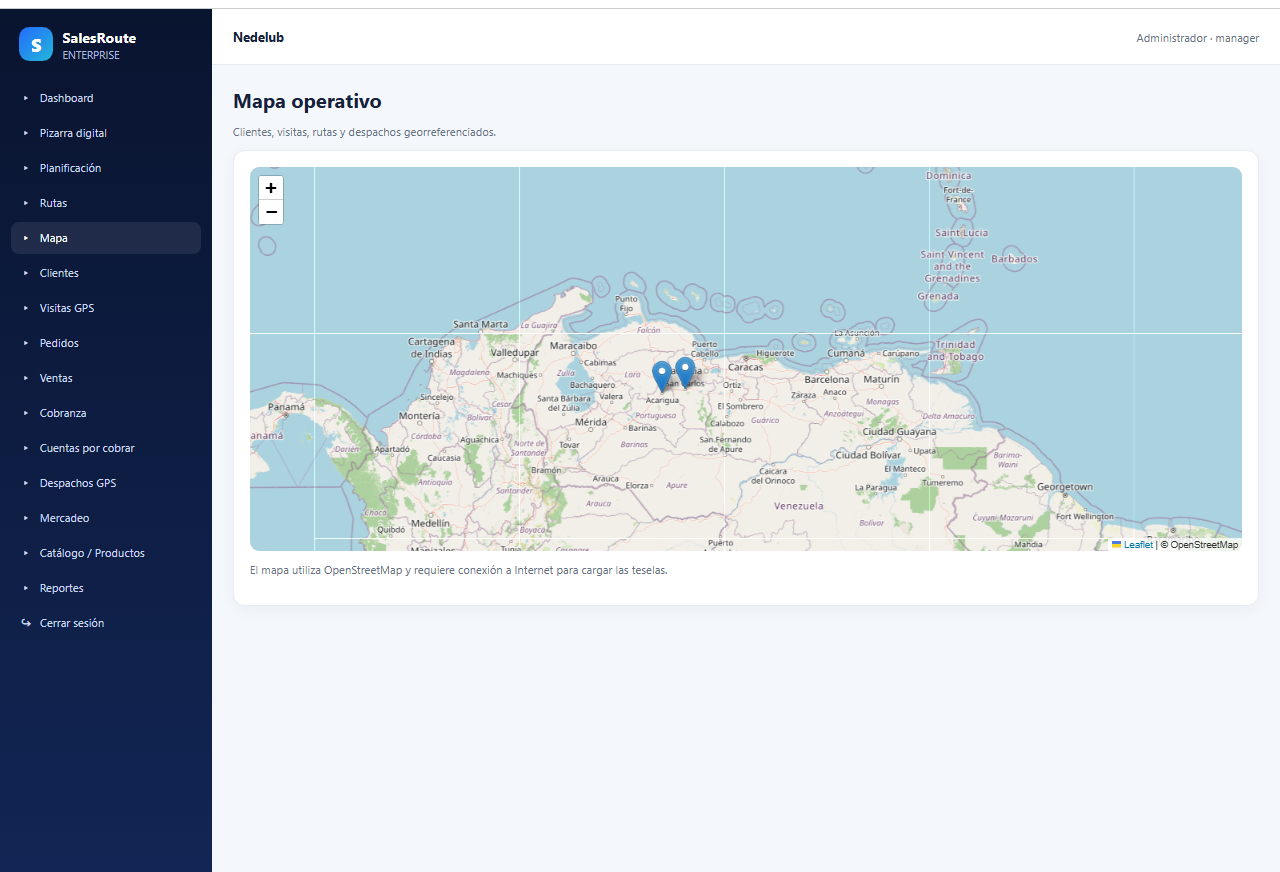Click the Barcelona city label

coord(827,380)
